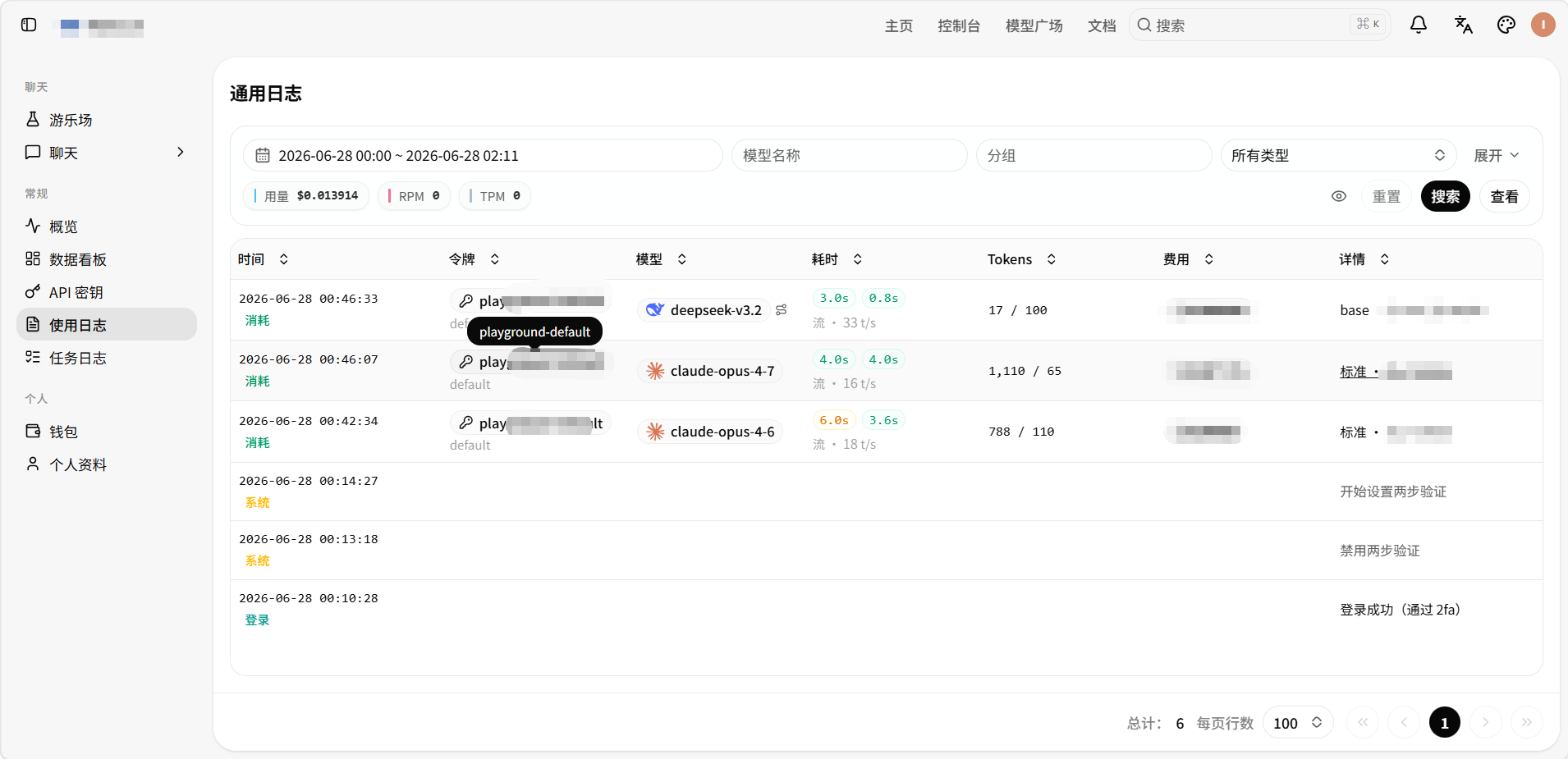
Task: Click key icon in 00:42:34 row token
Action: [465, 423]
